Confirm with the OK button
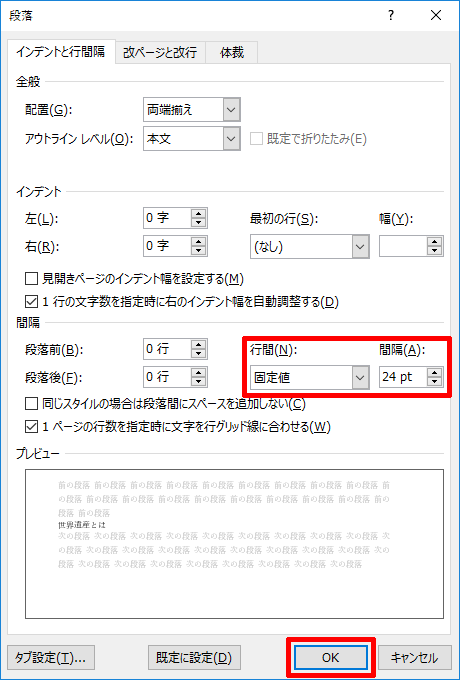 [x=330, y=657]
